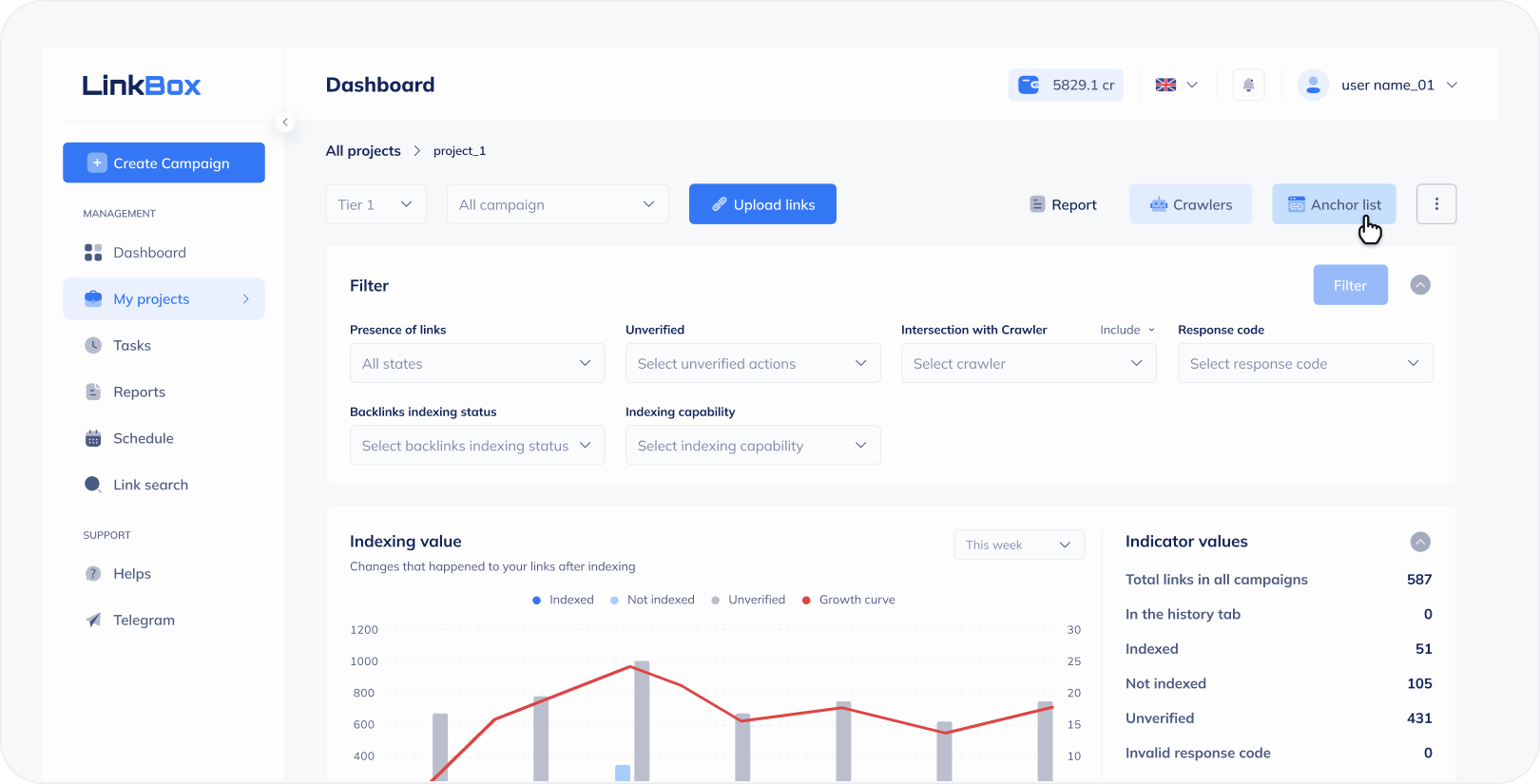The height and width of the screenshot is (784, 1540).
Task: Open Select backlinks indexing status dropdown
Action: tap(477, 445)
